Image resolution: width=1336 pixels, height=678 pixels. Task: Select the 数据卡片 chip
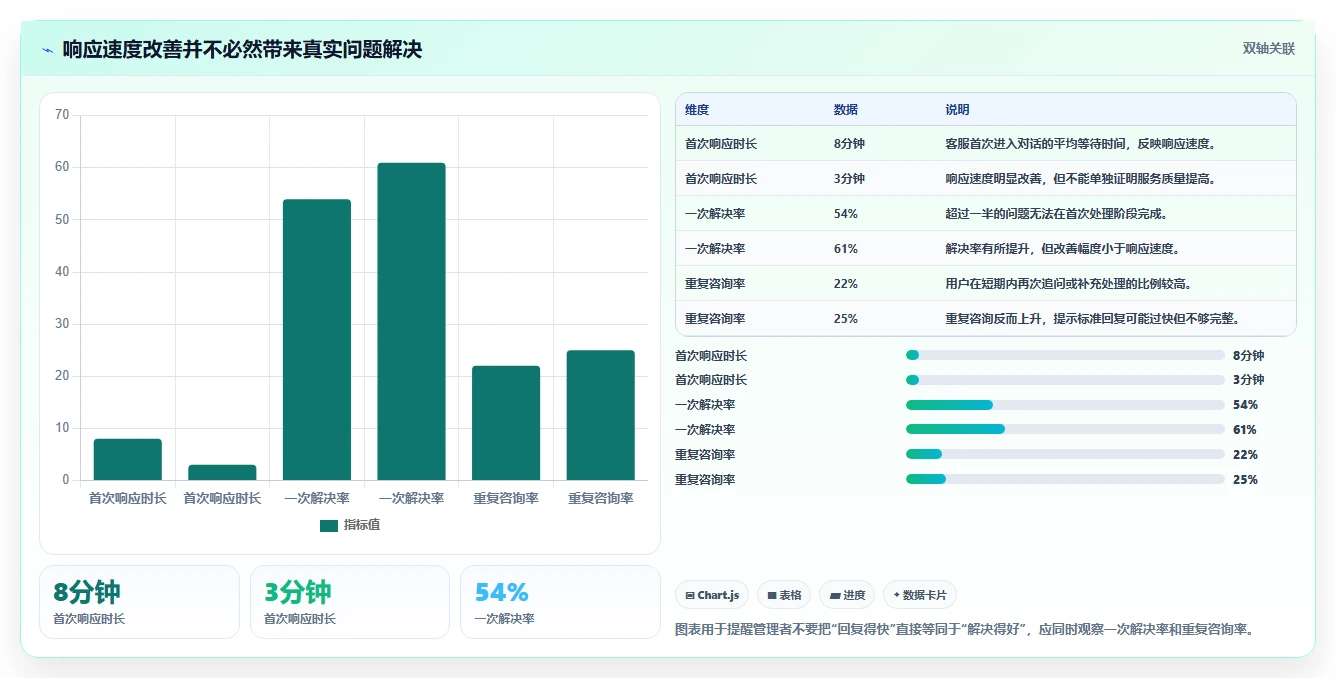pos(920,595)
